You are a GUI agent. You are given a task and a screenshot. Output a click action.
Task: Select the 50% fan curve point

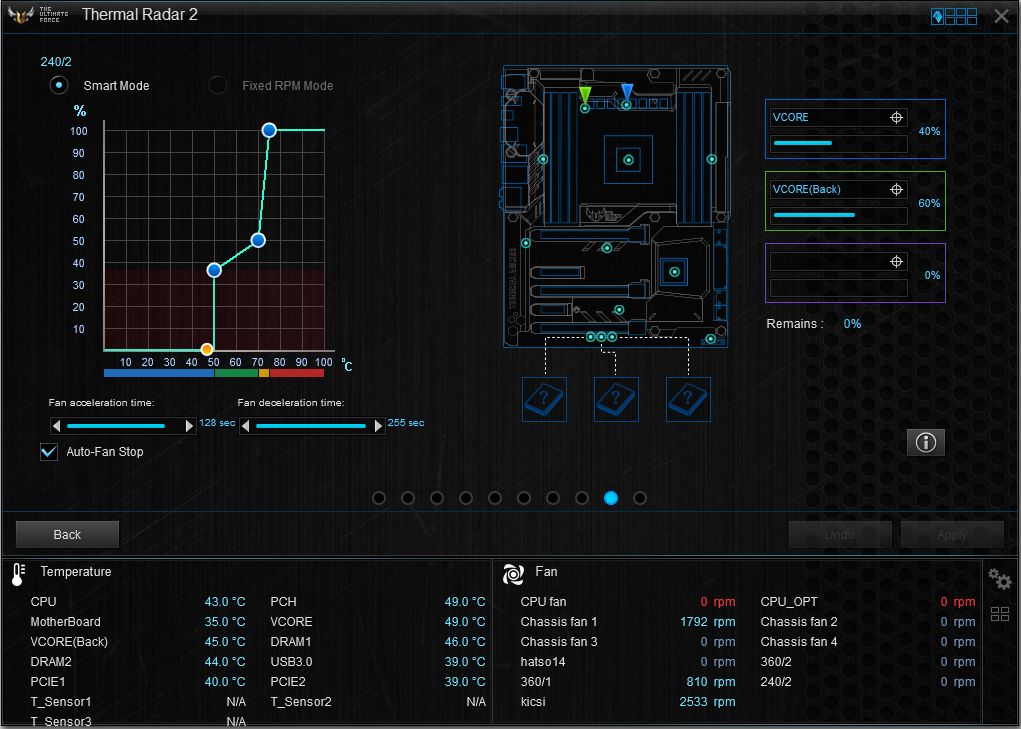(x=258, y=241)
